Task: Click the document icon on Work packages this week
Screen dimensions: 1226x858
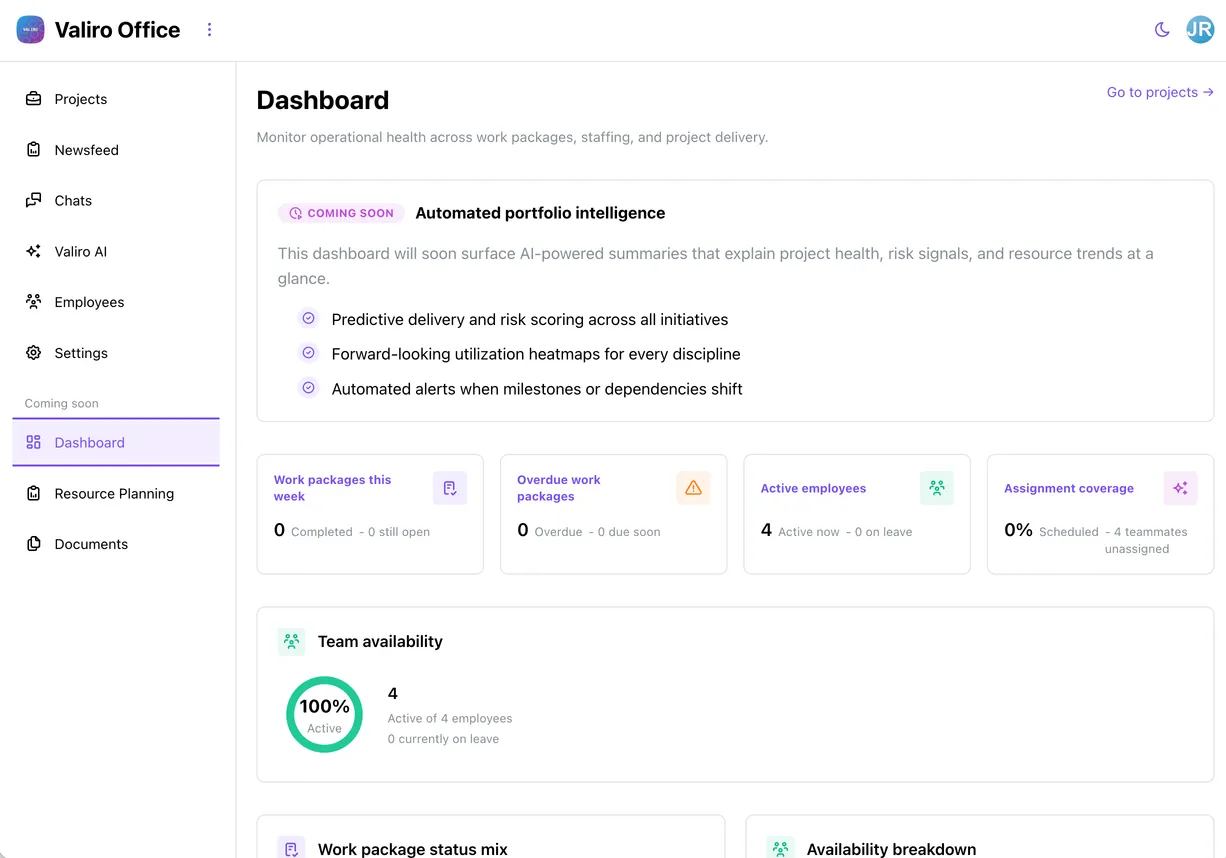Action: coord(450,487)
